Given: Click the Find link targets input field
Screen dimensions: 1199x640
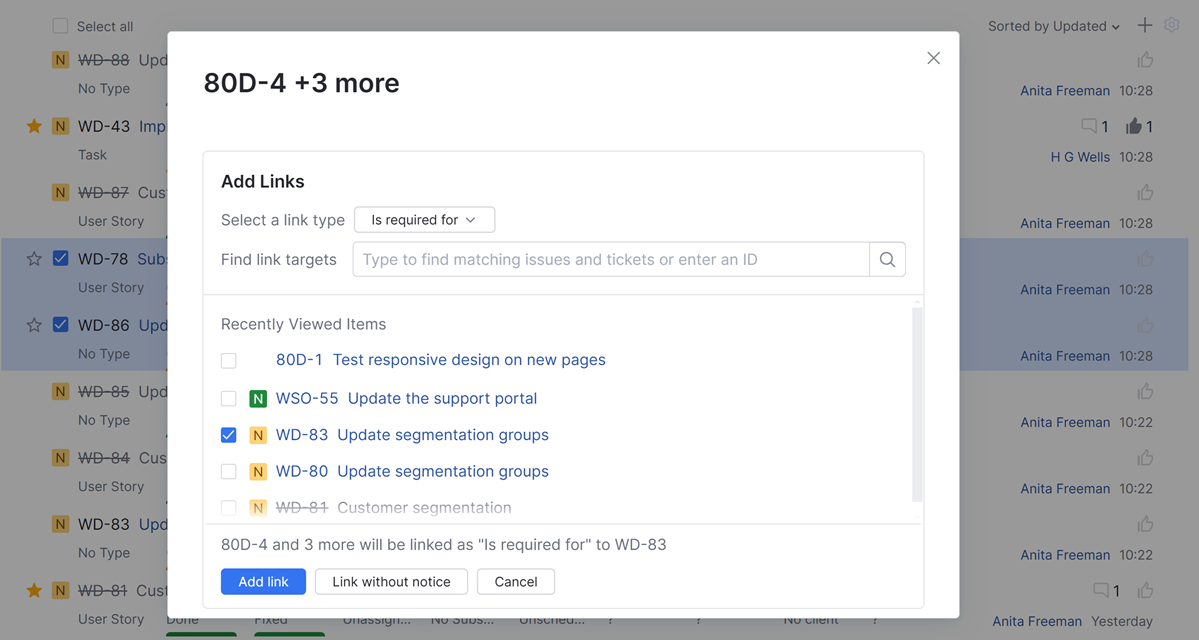Looking at the screenshot, I should [x=611, y=260].
